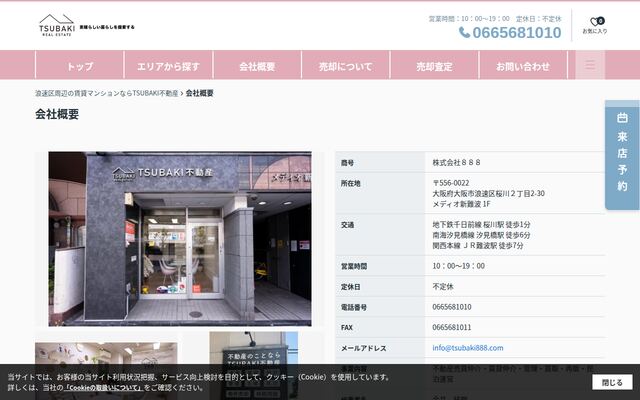Open エリアから探す menu item
This screenshot has height=400, width=640.
pyautogui.click(x=168, y=66)
